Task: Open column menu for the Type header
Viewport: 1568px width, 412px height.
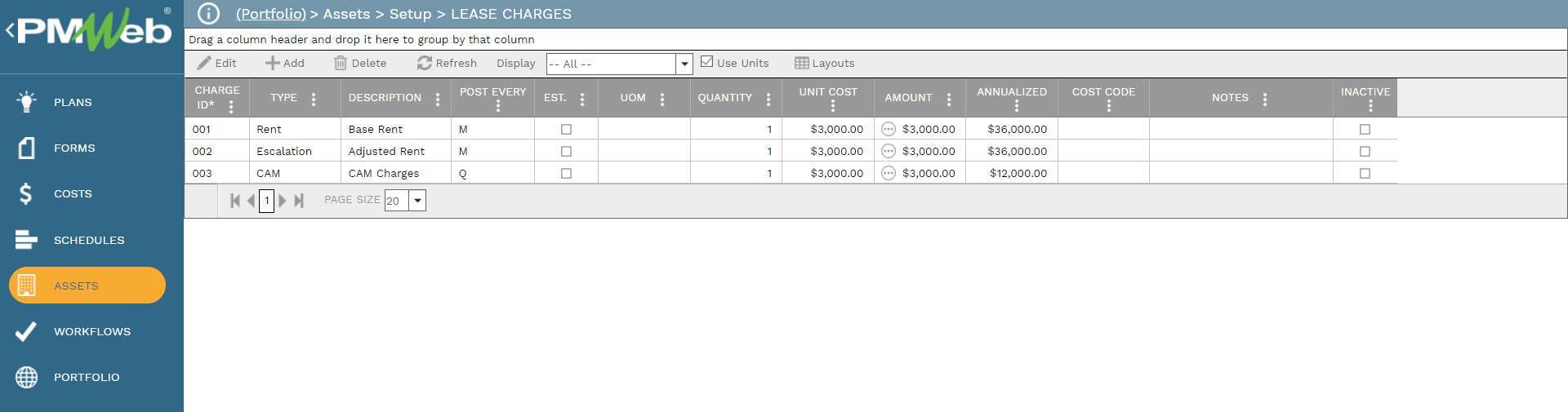Action: click(314, 99)
